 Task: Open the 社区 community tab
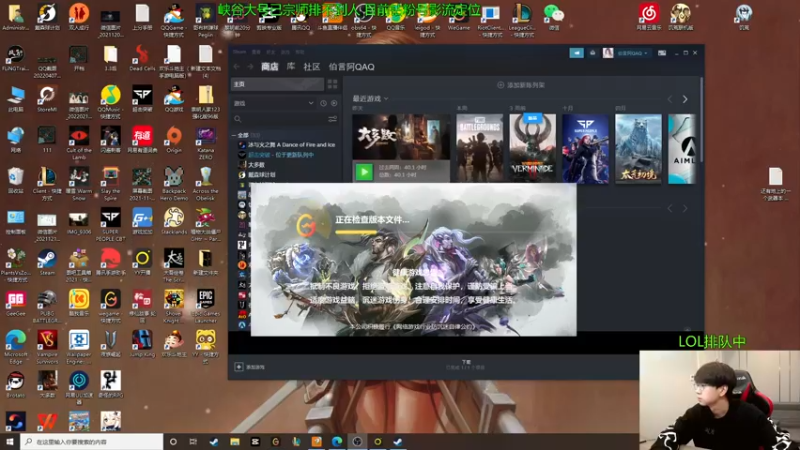coord(312,67)
